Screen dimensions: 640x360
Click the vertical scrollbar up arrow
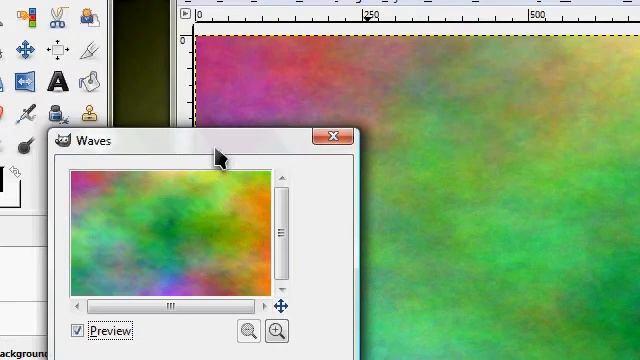click(x=282, y=178)
